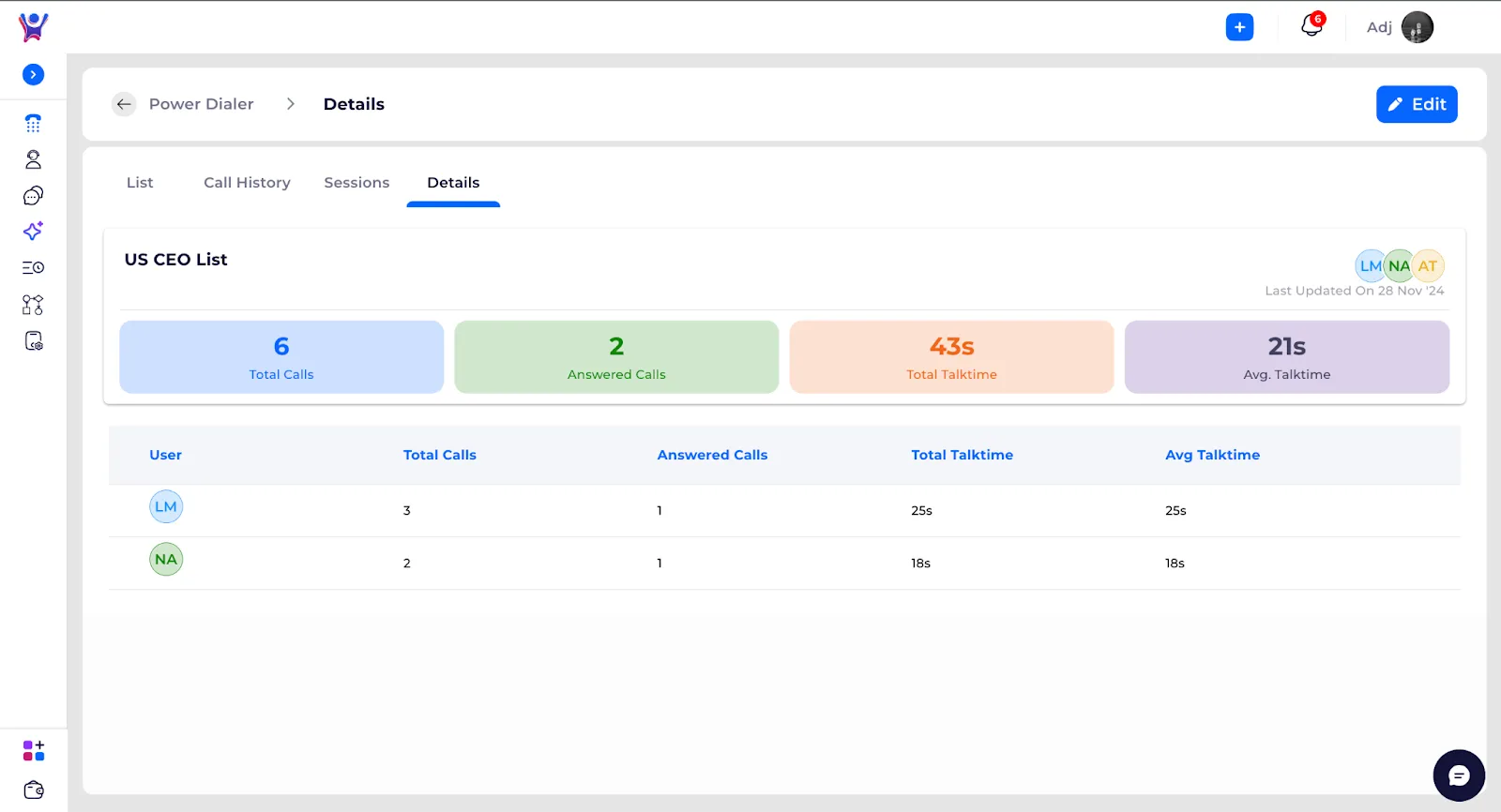Image resolution: width=1501 pixels, height=812 pixels.
Task: Click the Answered Calls column header
Action: 712,455
